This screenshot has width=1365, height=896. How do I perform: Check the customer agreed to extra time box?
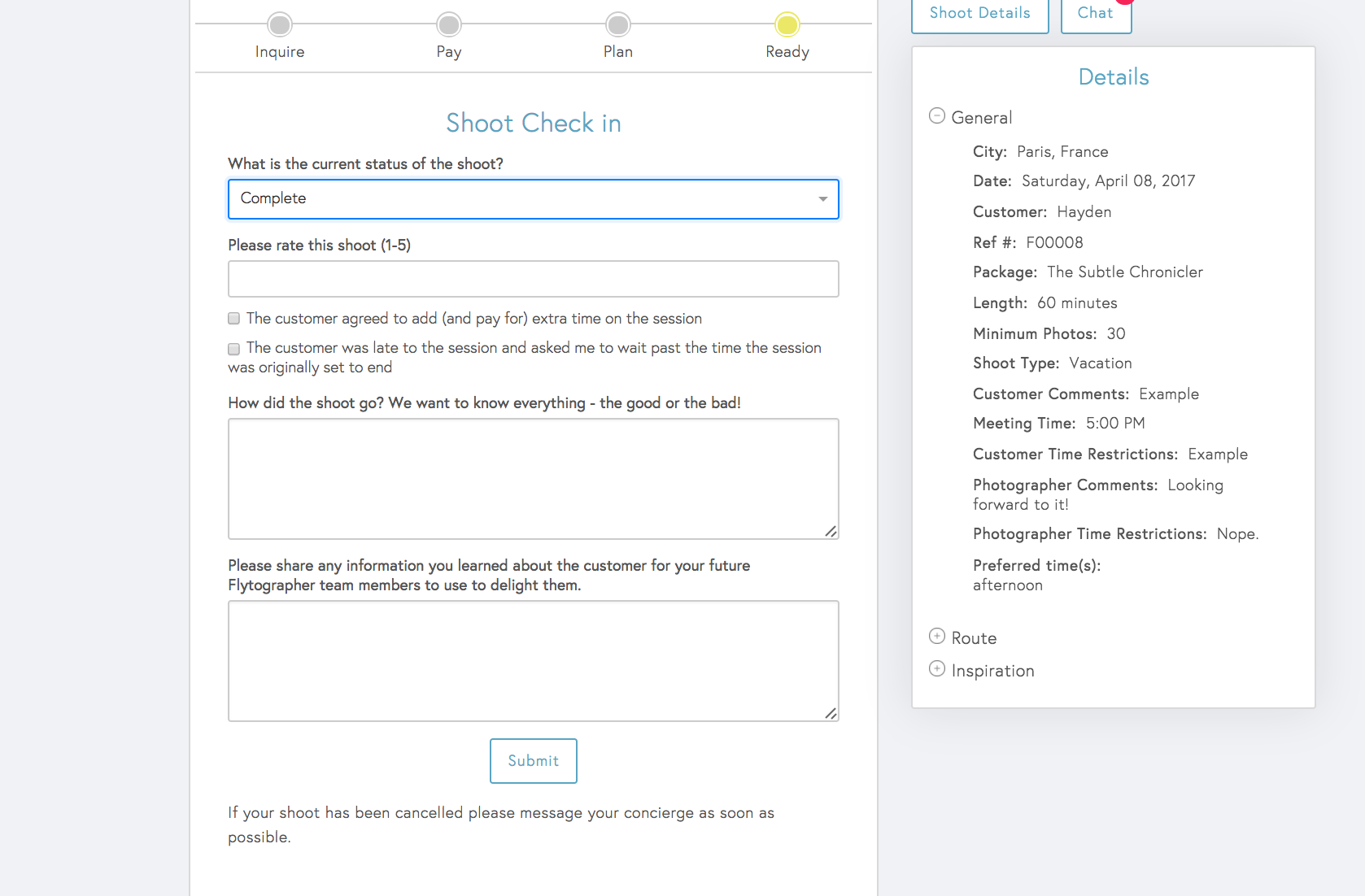click(234, 319)
